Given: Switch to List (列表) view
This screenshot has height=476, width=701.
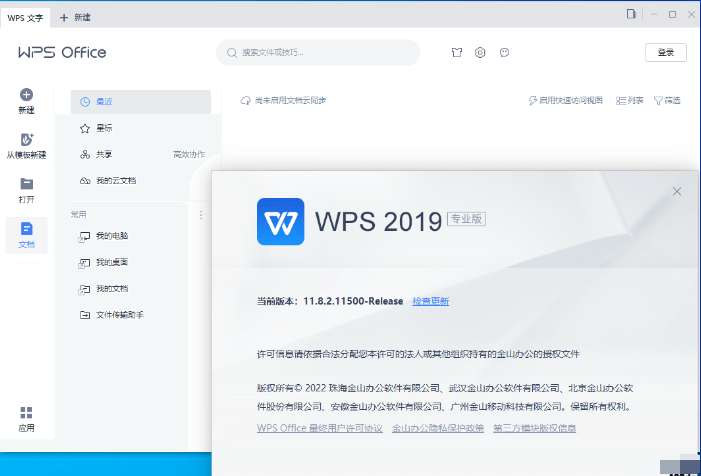Looking at the screenshot, I should point(629,101).
